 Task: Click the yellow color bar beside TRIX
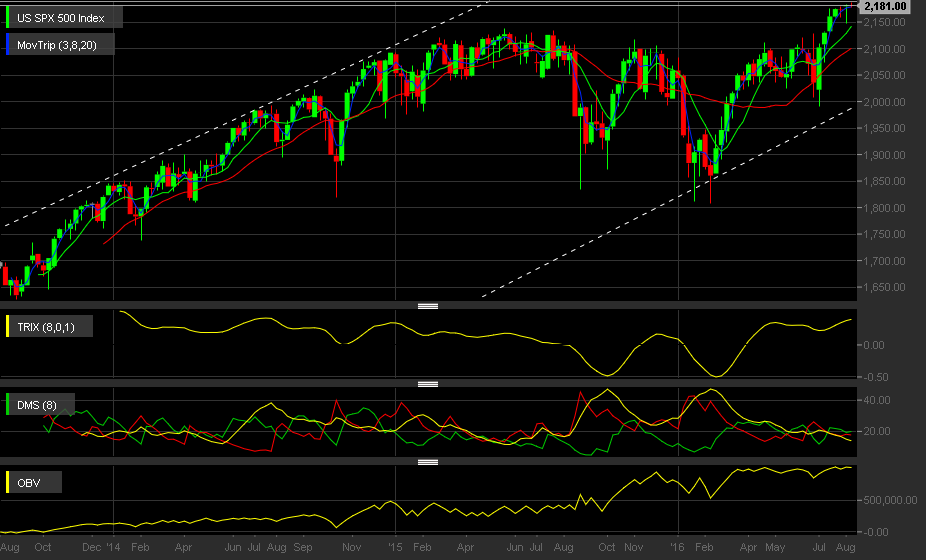coord(8,327)
